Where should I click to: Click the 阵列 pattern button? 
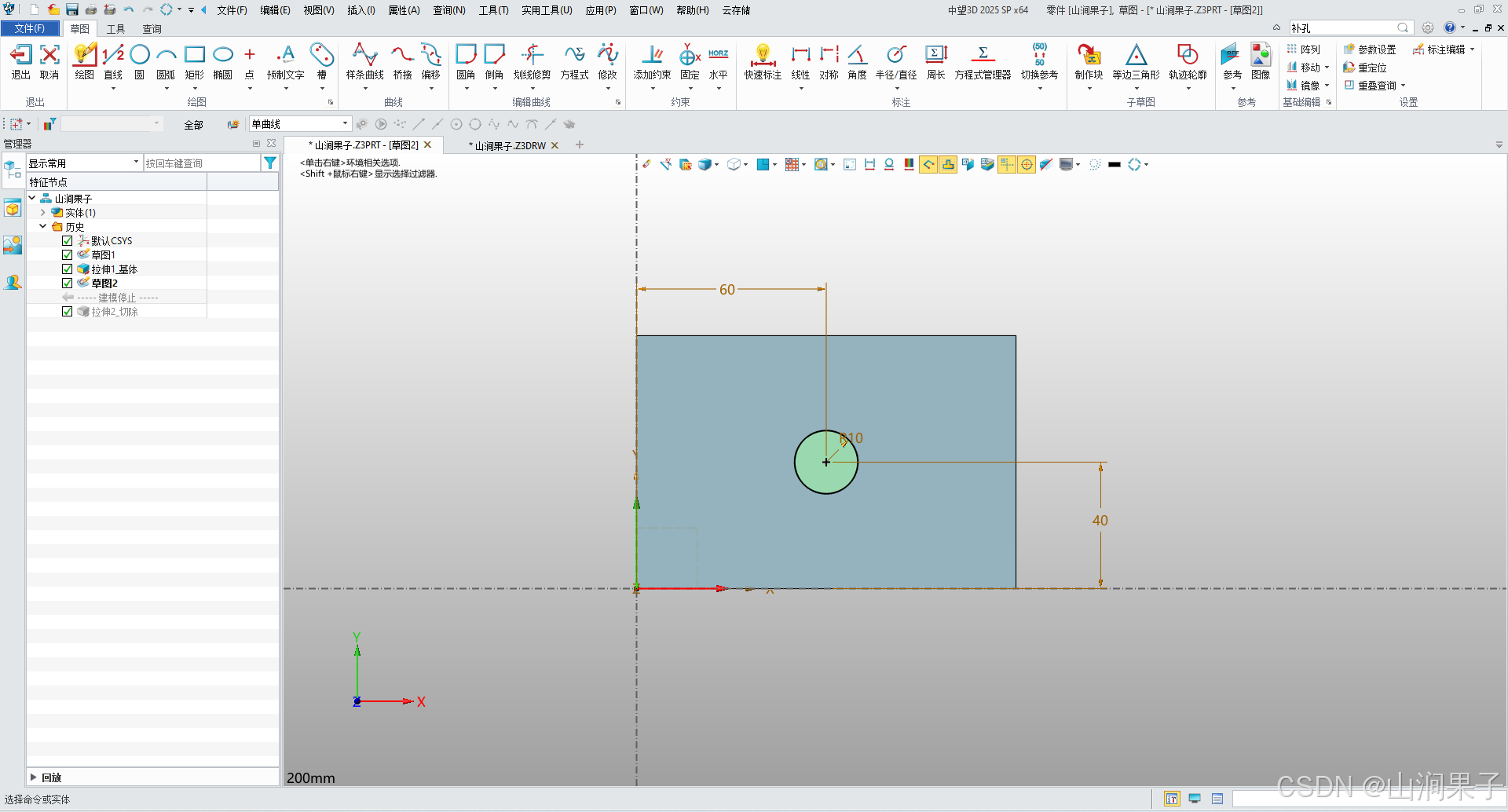(x=1303, y=49)
